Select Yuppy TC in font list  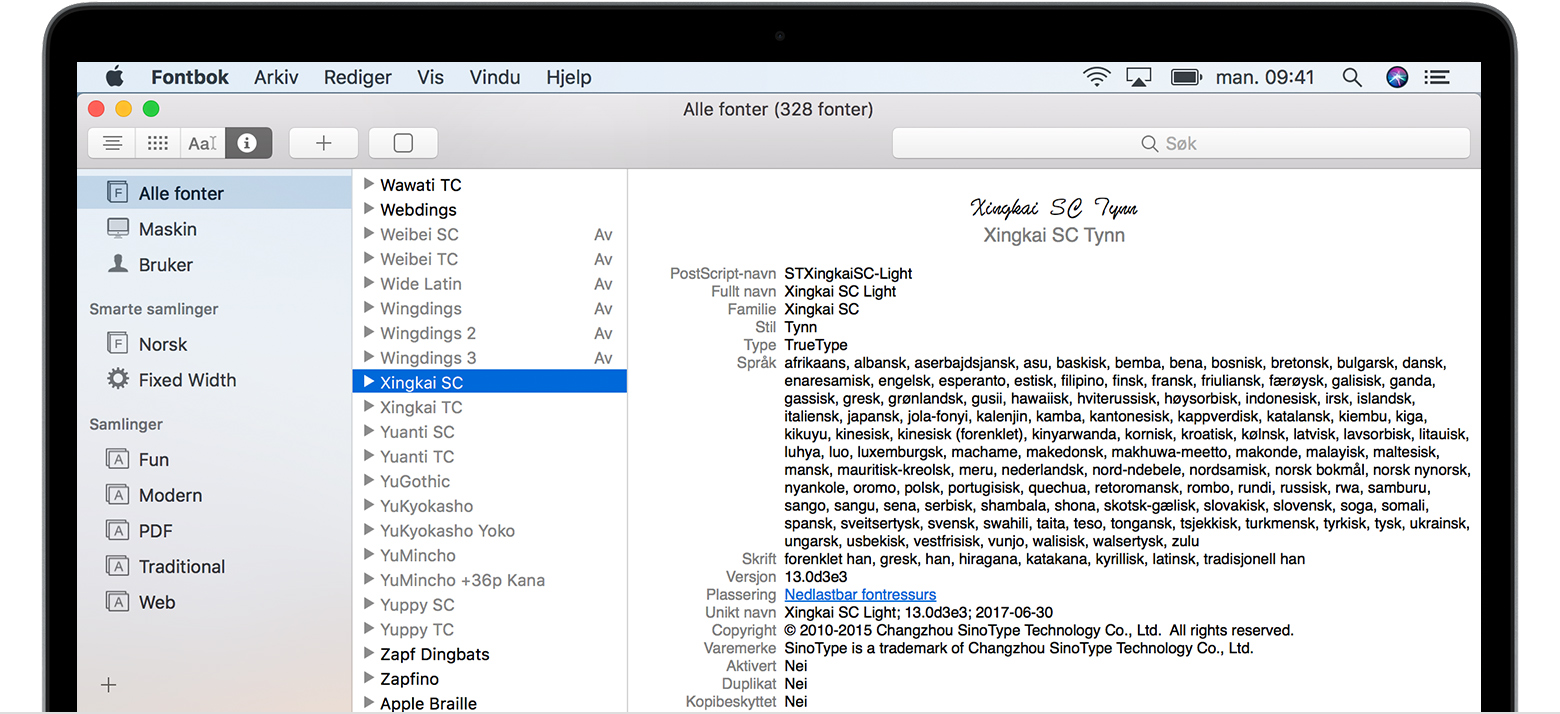click(x=490, y=629)
